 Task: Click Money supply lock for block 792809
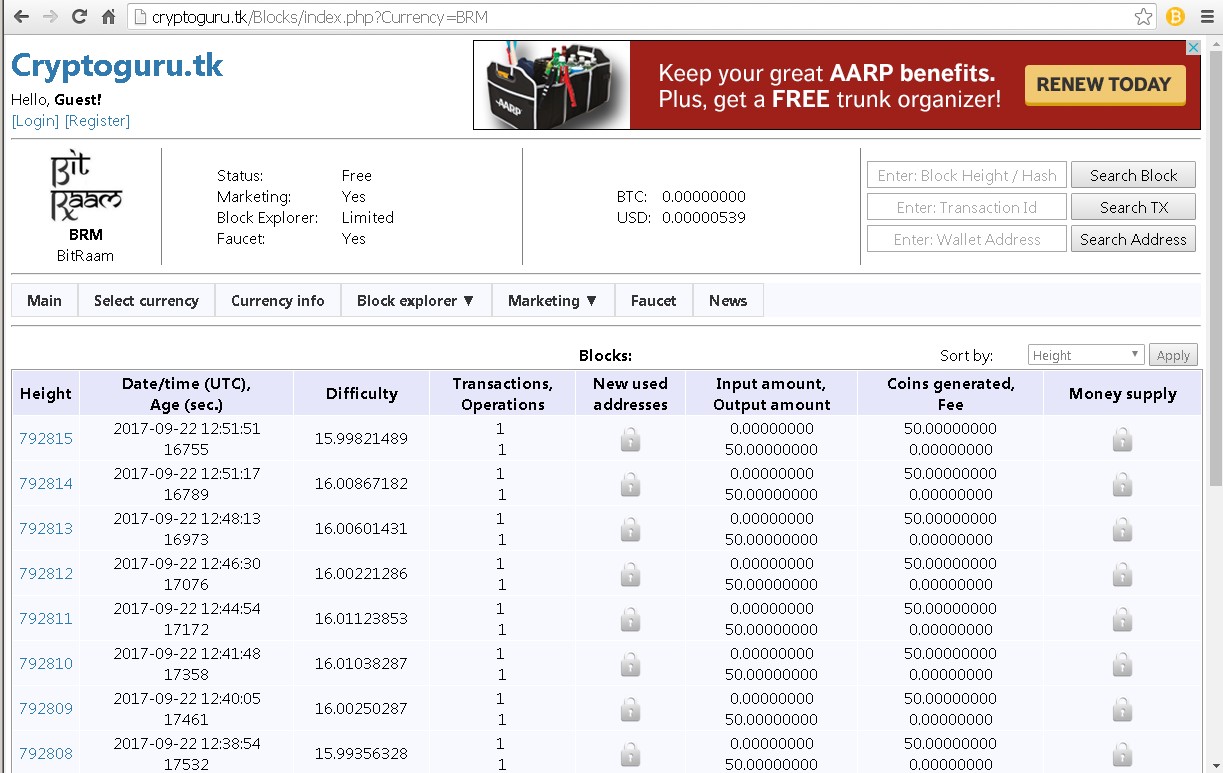click(x=1122, y=709)
